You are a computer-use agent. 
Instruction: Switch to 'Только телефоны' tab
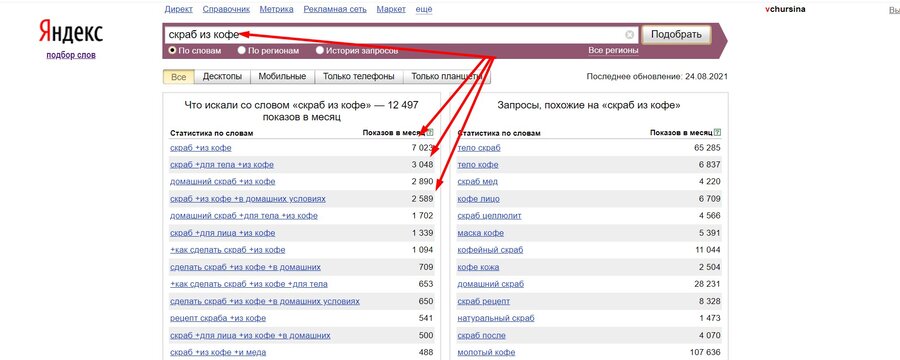(359, 76)
